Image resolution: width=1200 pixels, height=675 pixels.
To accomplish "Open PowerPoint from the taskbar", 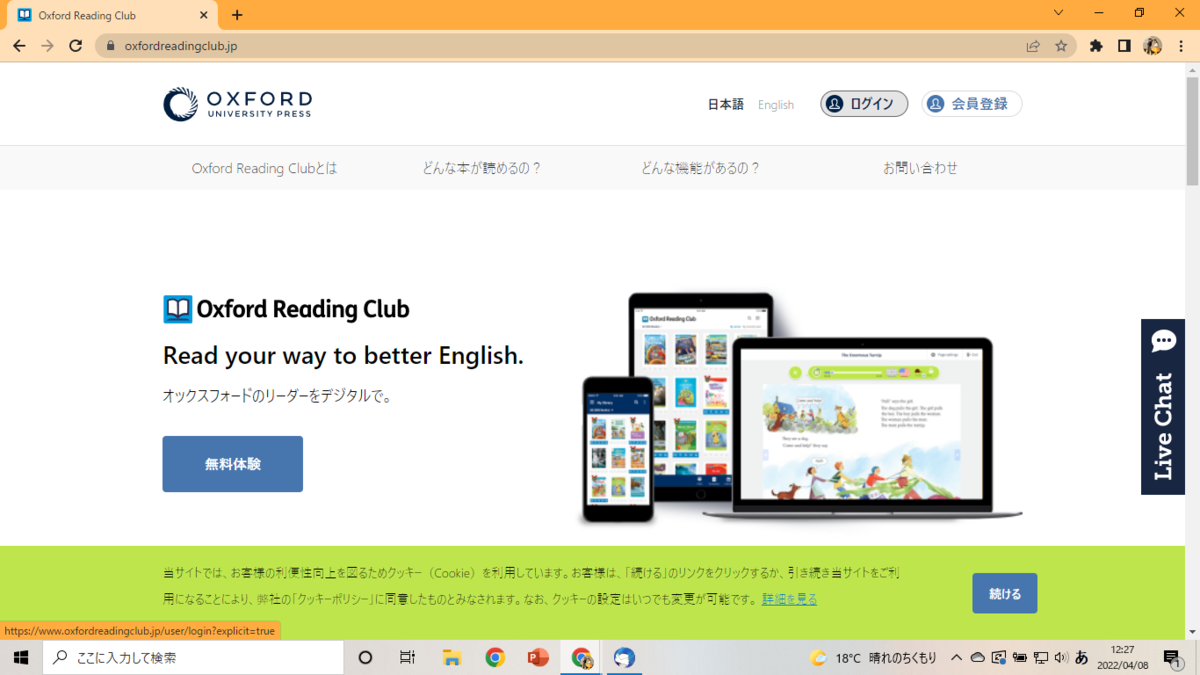I will click(x=538, y=657).
